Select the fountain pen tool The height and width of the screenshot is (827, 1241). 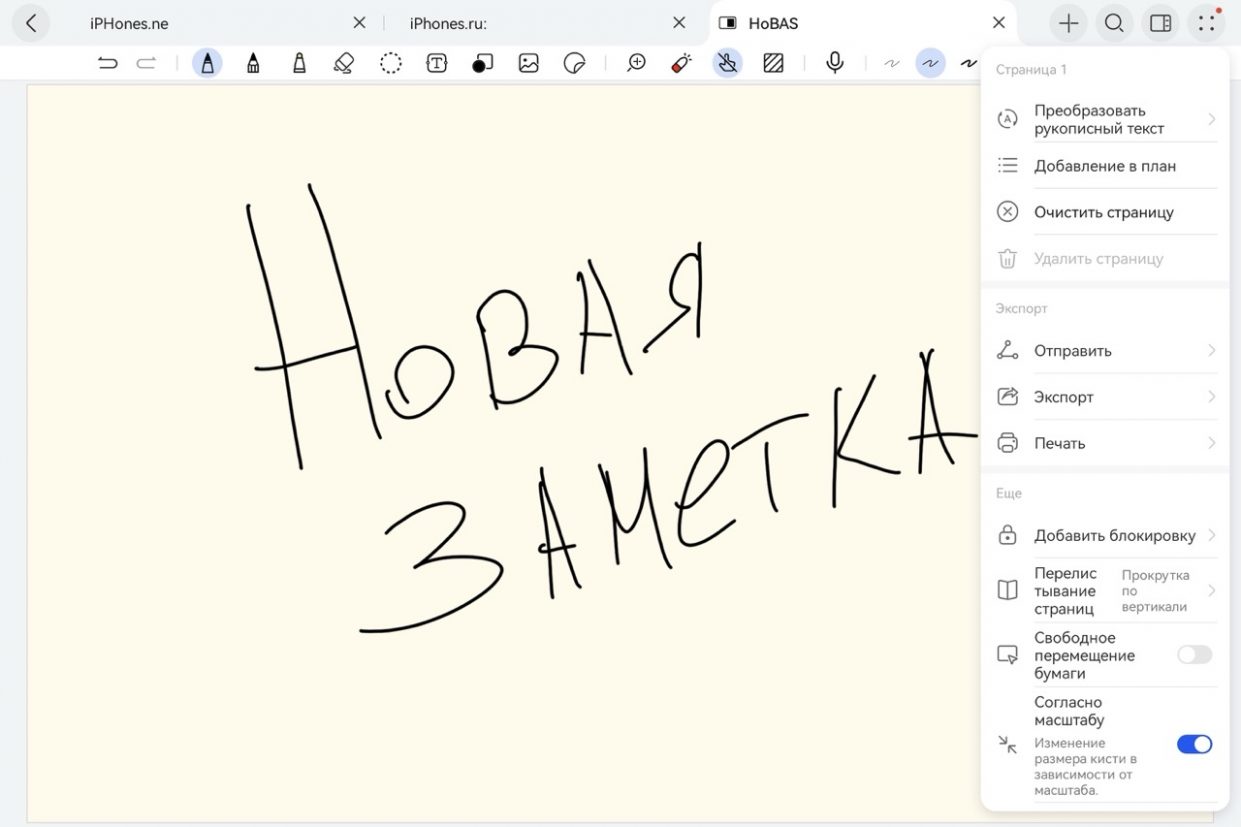[207, 63]
